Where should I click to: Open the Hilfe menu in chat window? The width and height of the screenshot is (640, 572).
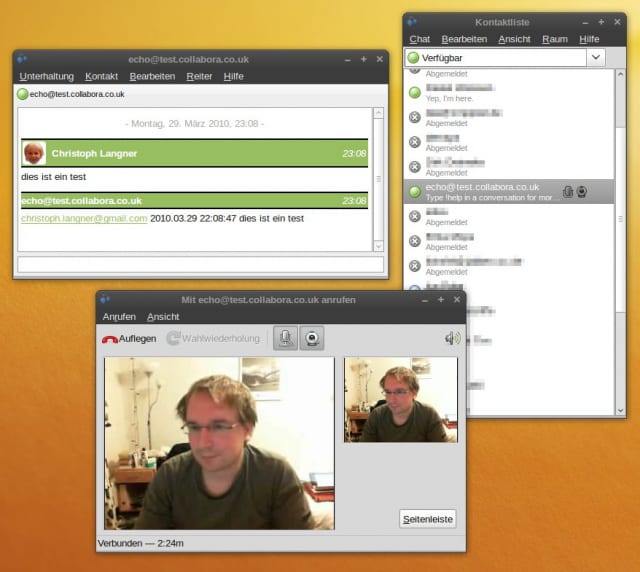(233, 76)
